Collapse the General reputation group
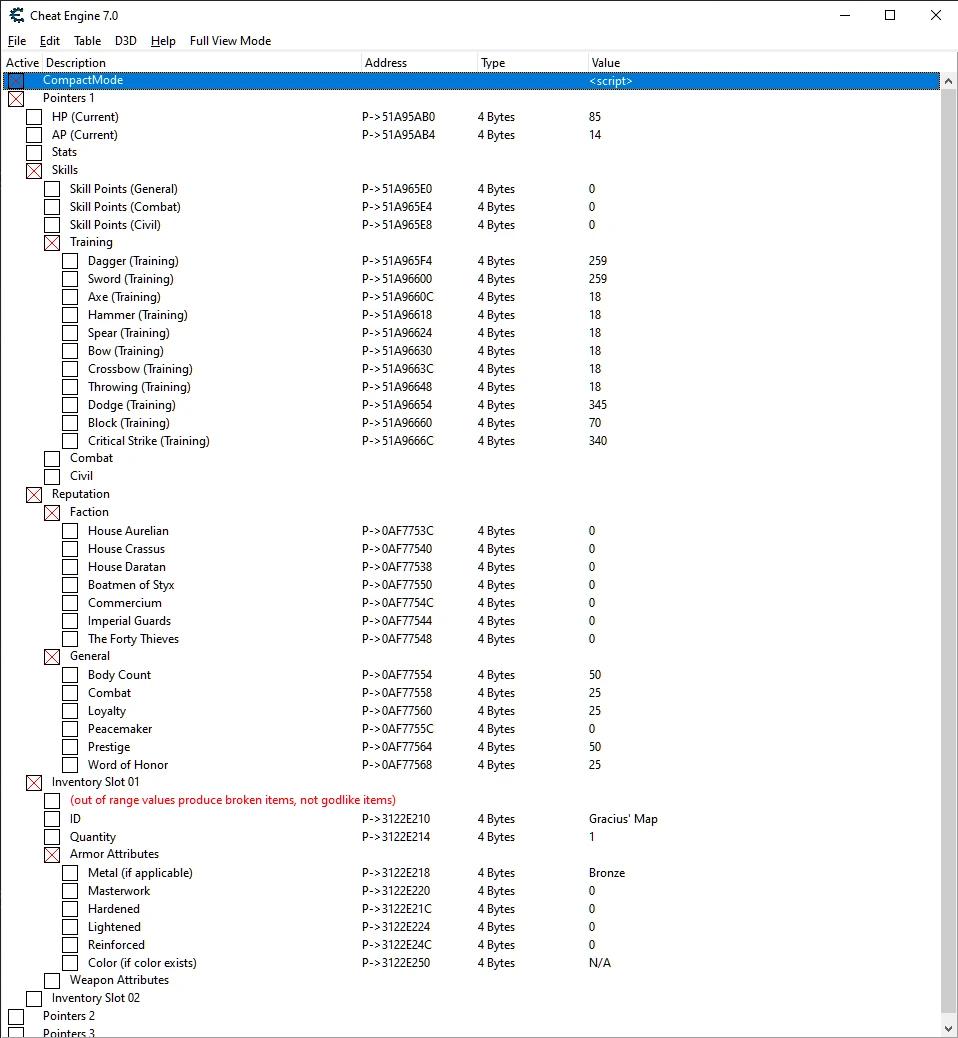Screen dimensions: 958x1038 click(x=52, y=657)
